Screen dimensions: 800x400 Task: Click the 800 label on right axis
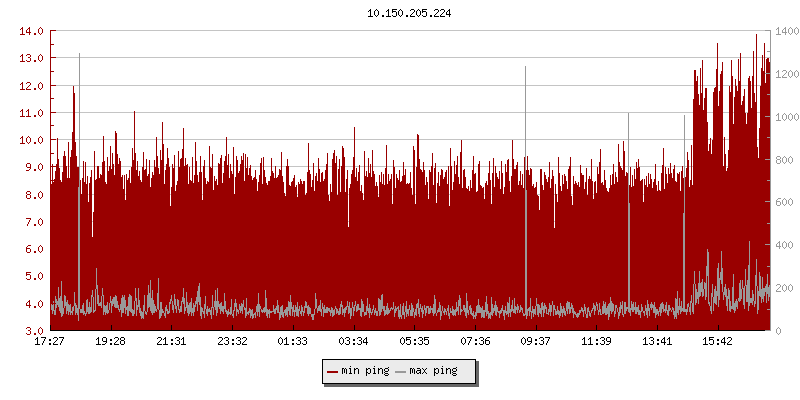click(784, 160)
